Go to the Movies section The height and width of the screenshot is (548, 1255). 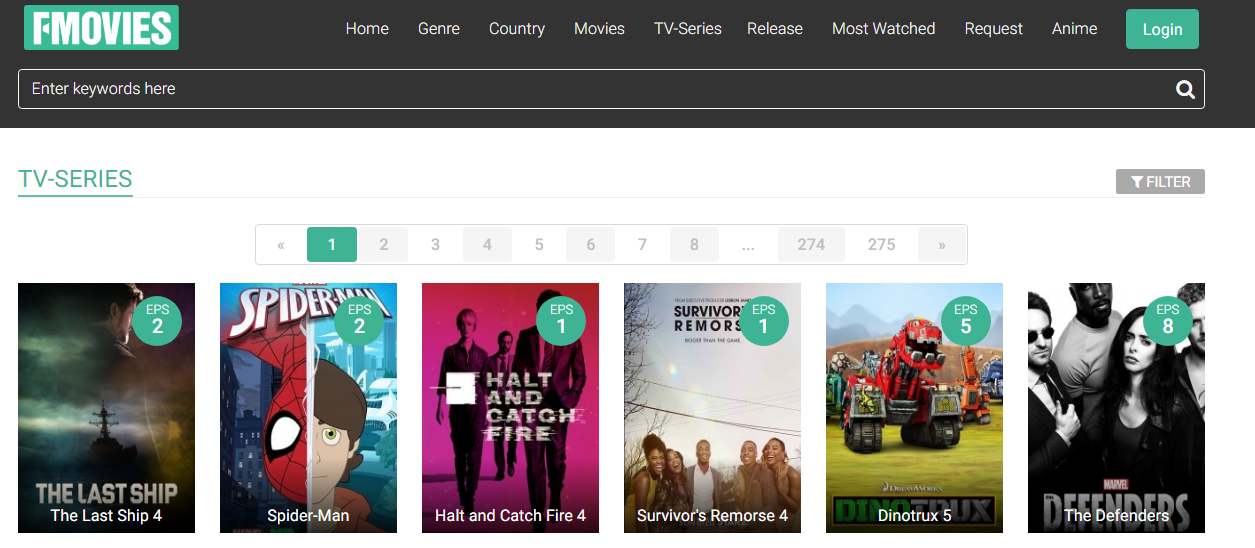pos(599,29)
